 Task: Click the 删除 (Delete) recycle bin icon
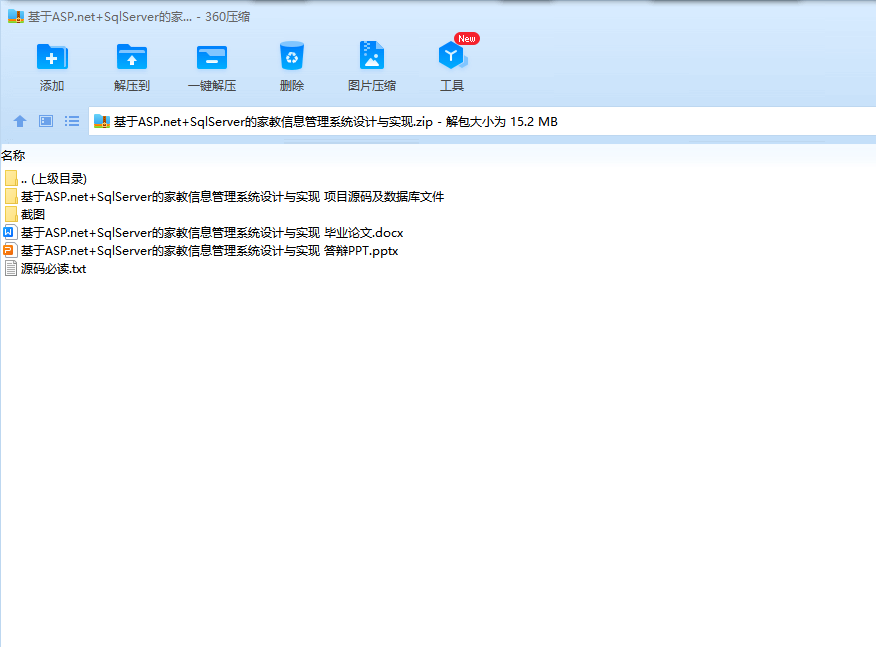292,56
